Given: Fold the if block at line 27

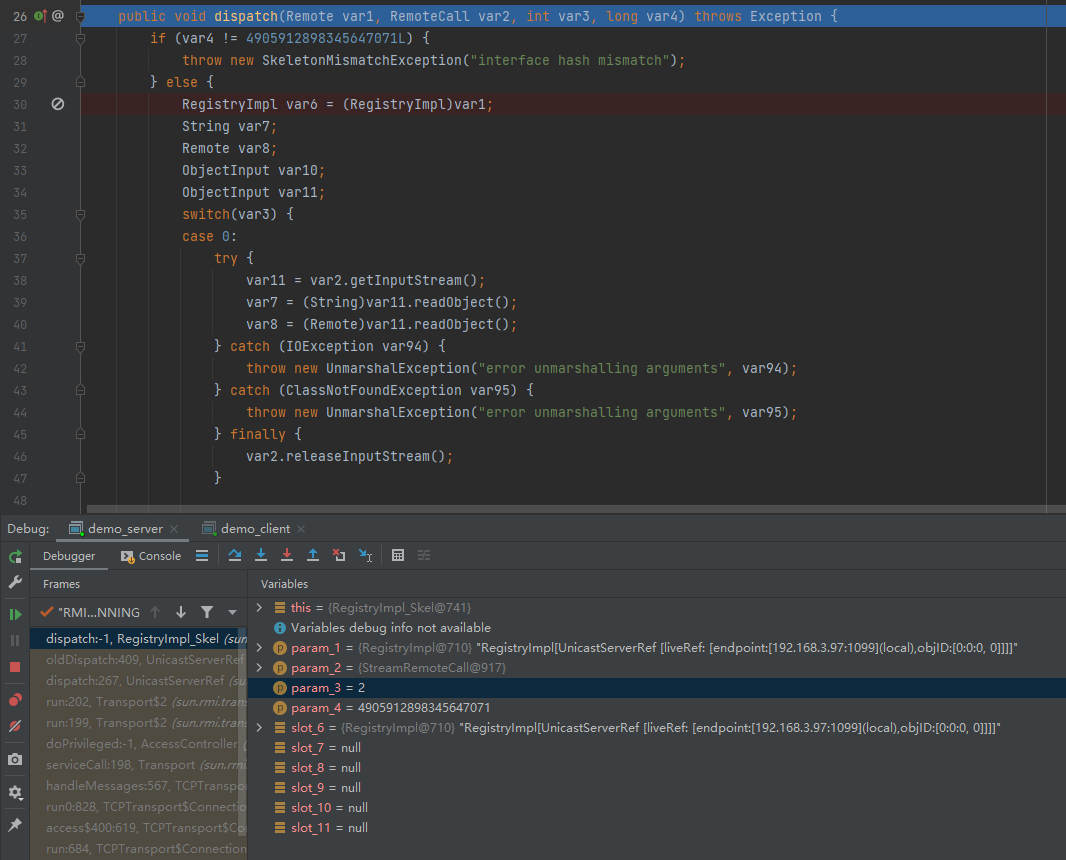Looking at the screenshot, I should pyautogui.click(x=80, y=38).
